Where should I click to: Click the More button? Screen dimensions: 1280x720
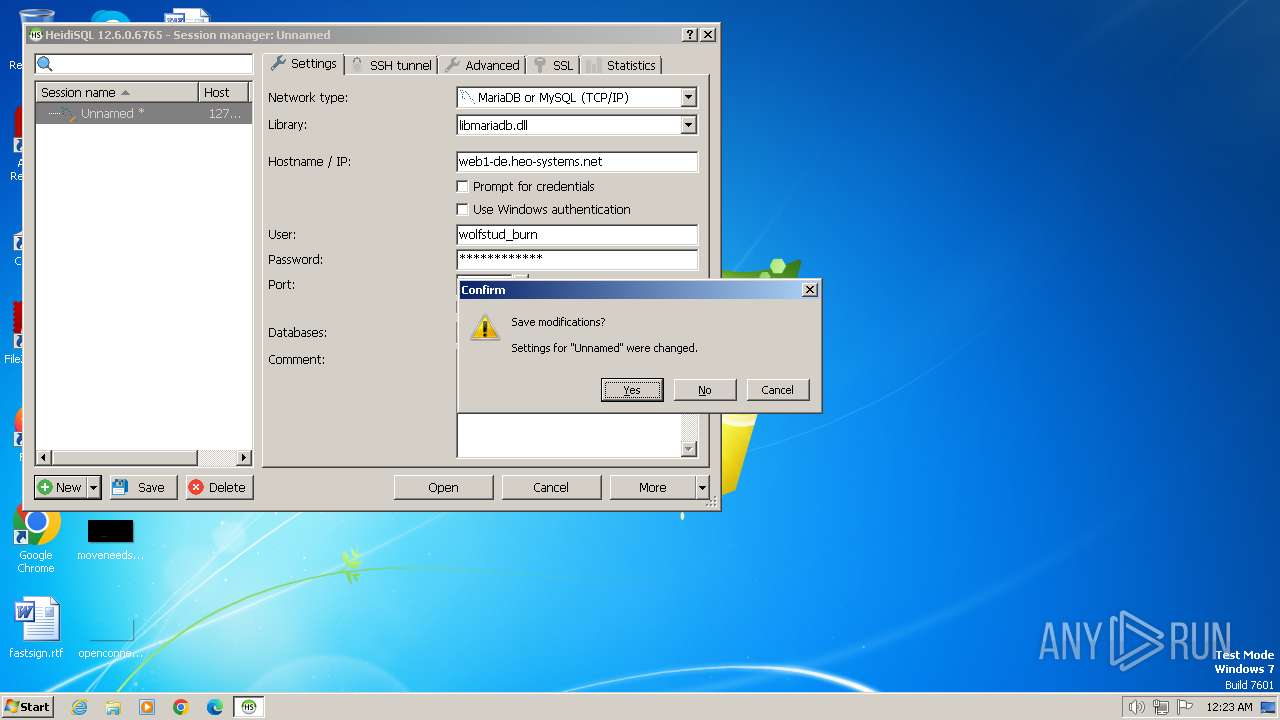652,487
